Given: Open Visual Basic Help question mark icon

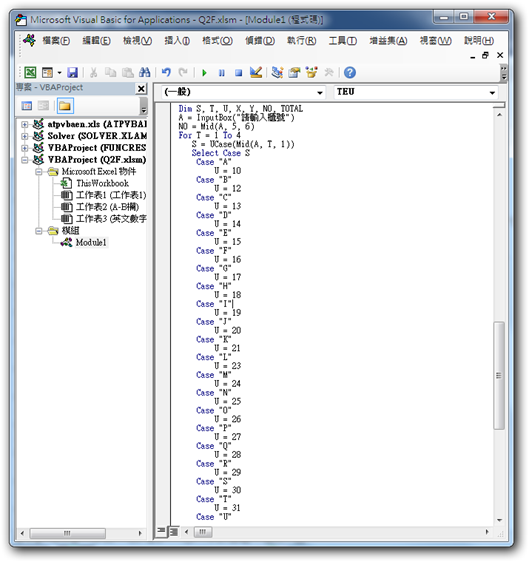Looking at the screenshot, I should coord(350,73).
